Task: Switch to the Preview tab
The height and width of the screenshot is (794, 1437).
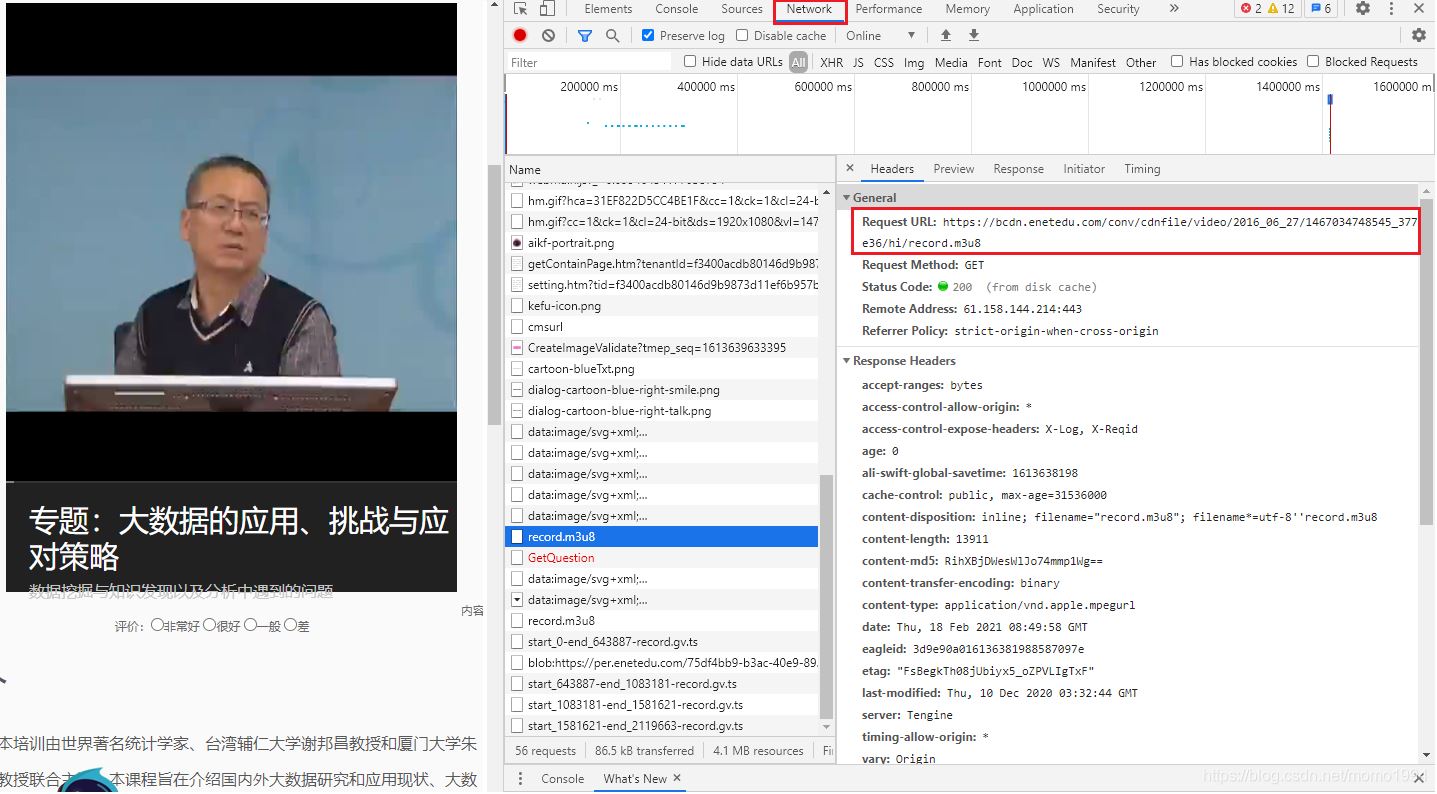Action: [952, 168]
